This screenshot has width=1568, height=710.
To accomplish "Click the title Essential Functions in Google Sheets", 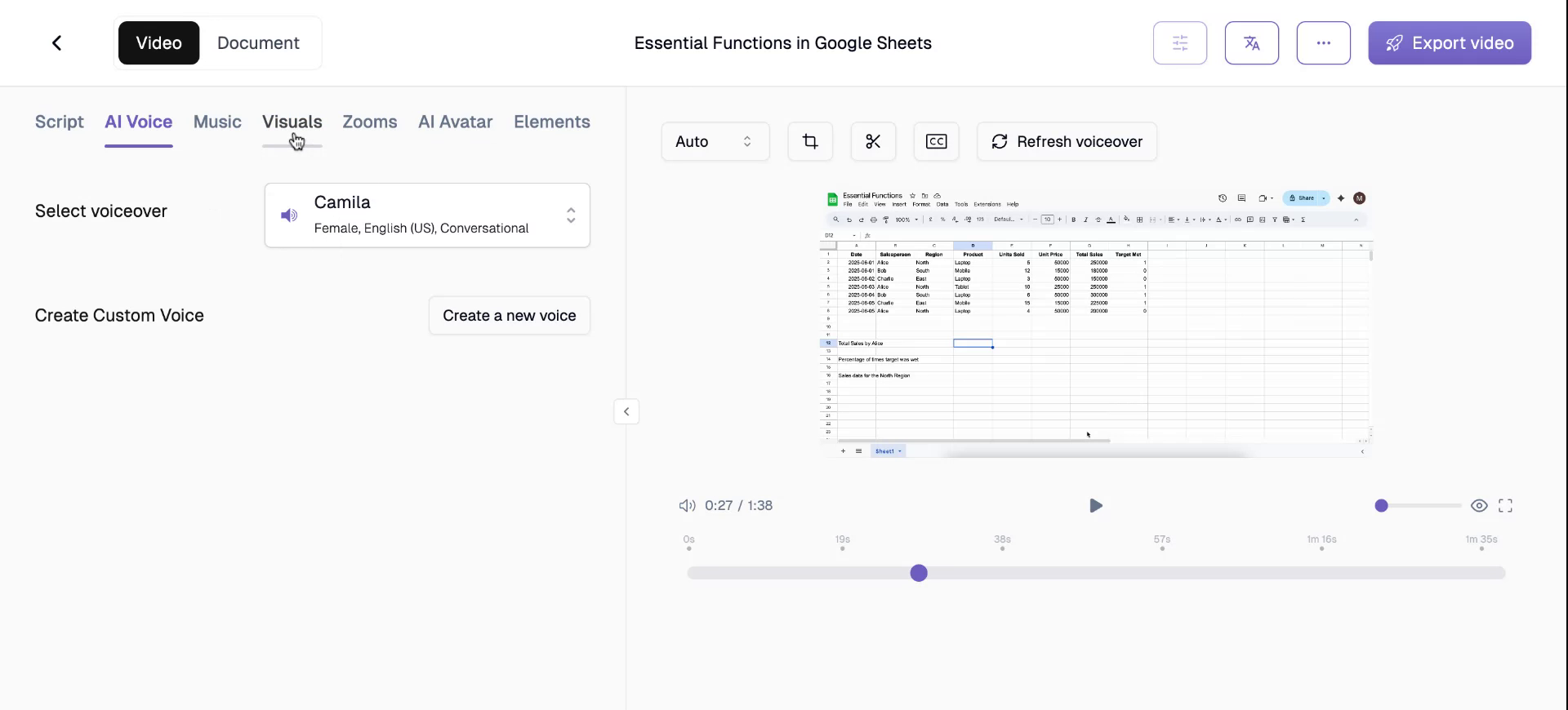I will (x=783, y=43).
